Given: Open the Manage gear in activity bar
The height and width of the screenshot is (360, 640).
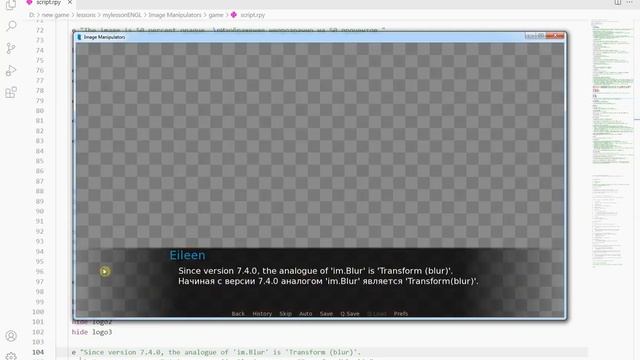Looking at the screenshot, I should pyautogui.click(x=11, y=356).
